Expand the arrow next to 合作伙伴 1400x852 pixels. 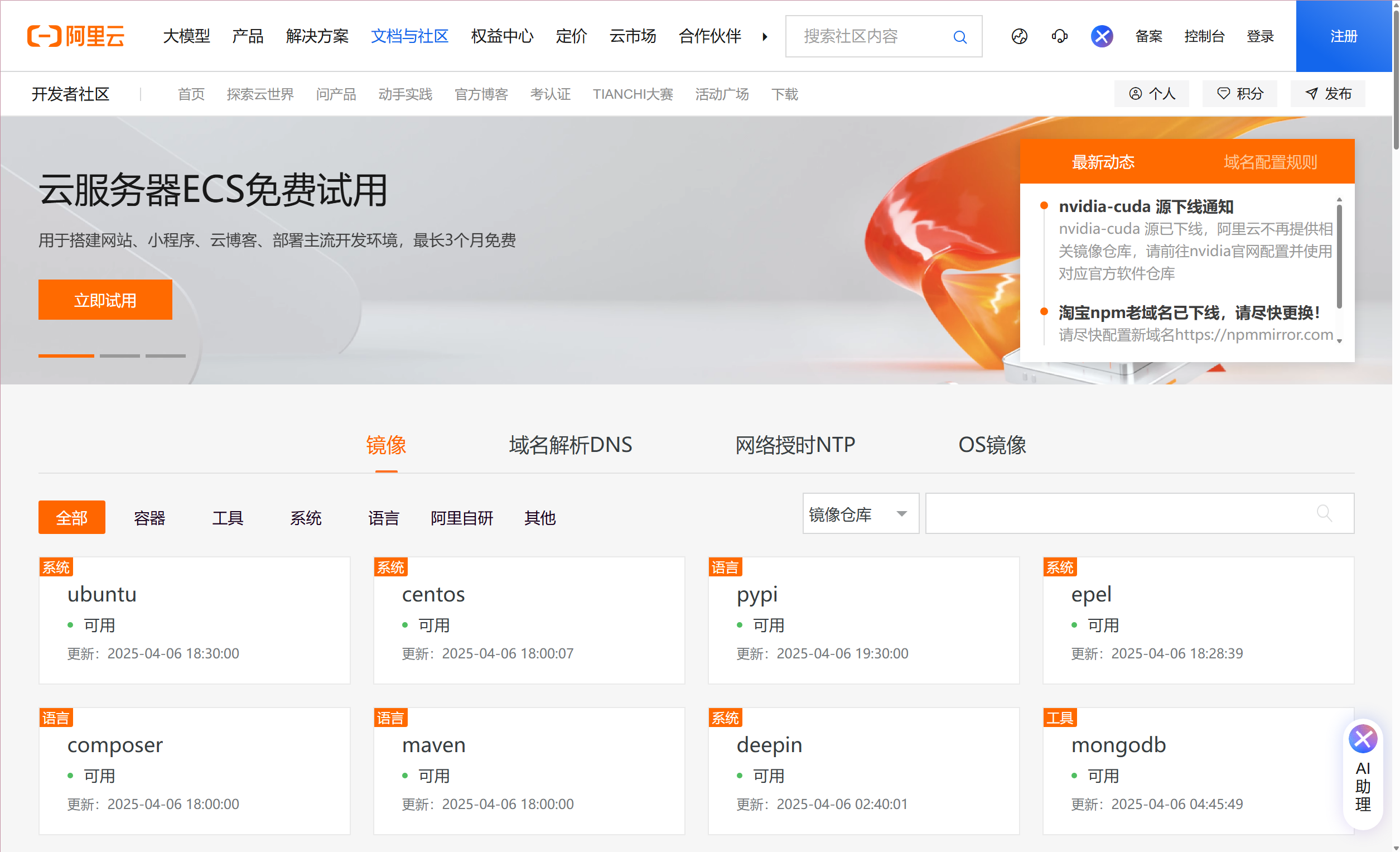765,36
